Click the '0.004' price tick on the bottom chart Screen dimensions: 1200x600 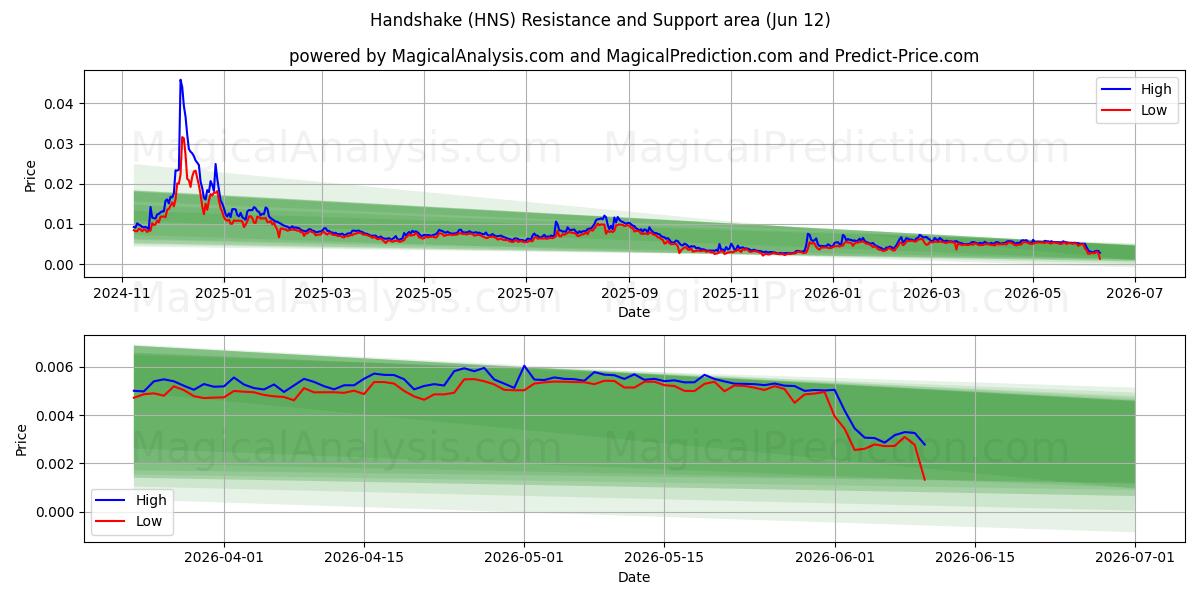(56, 416)
